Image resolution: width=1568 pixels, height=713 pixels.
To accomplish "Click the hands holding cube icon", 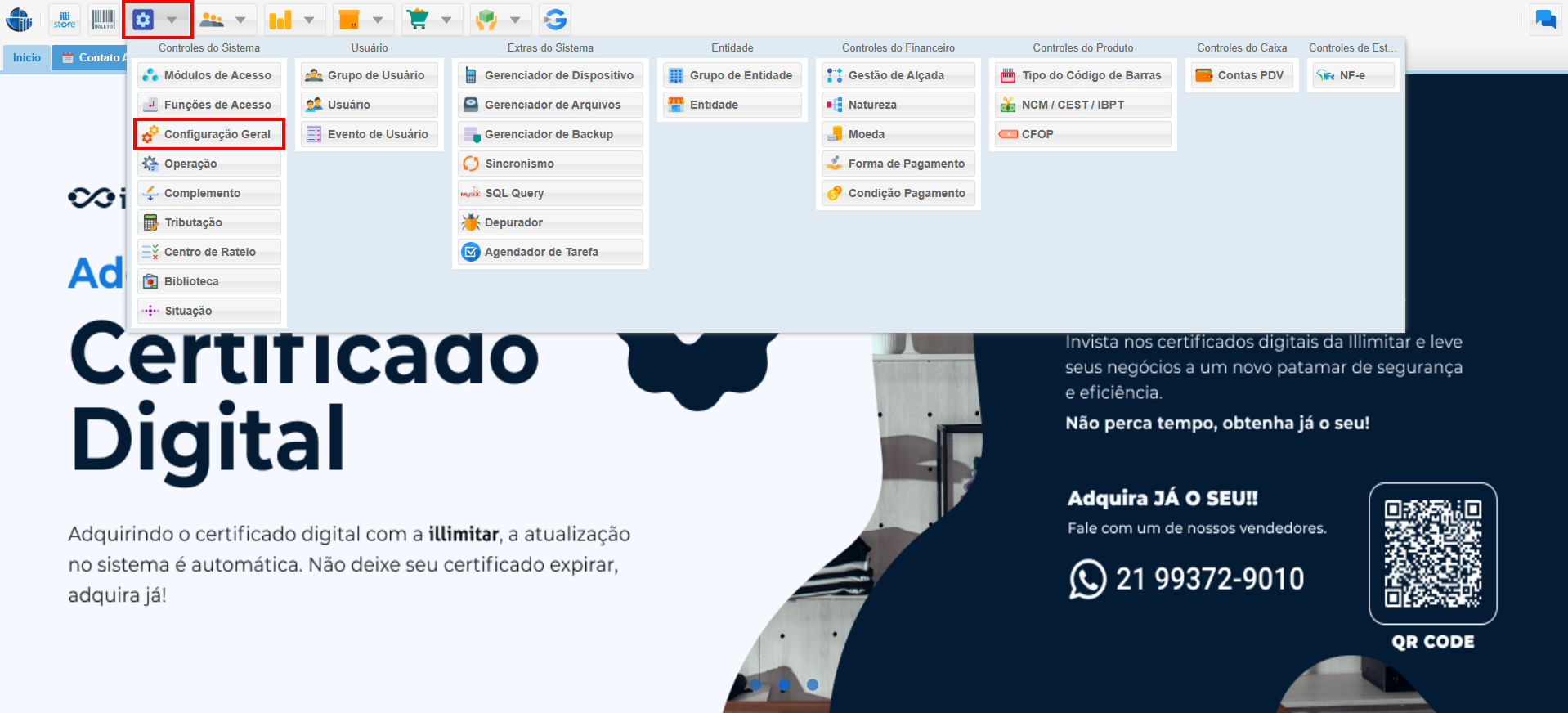I will (x=486, y=20).
